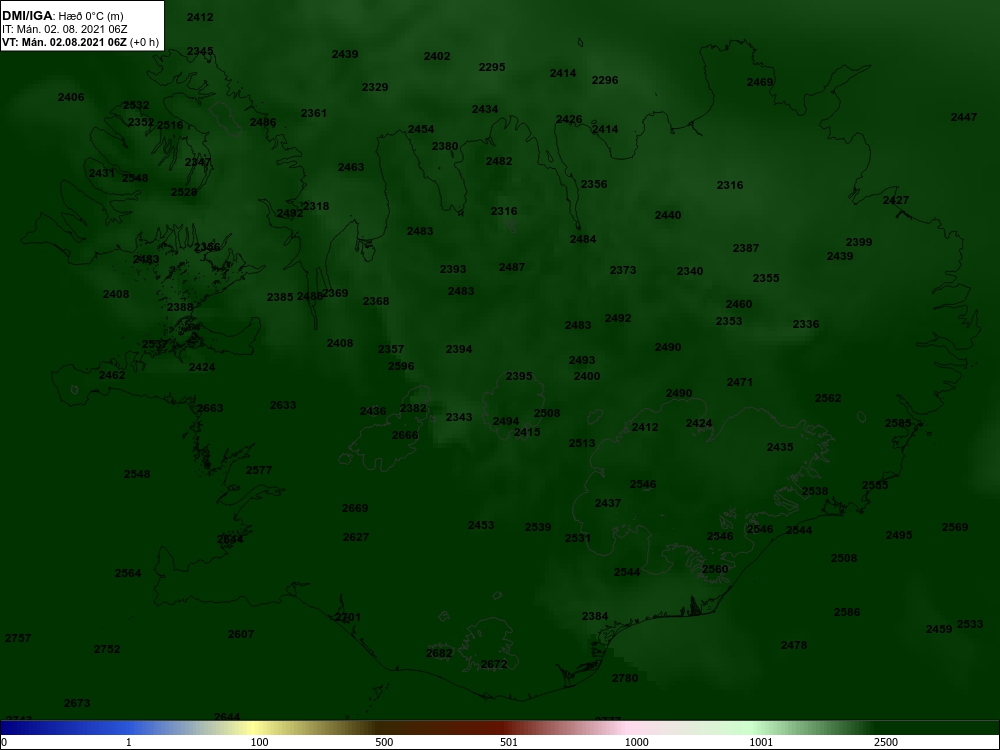Image resolution: width=1000 pixels, height=750 pixels.
Task: Click the 2395 value on the map
Action: 518,376
